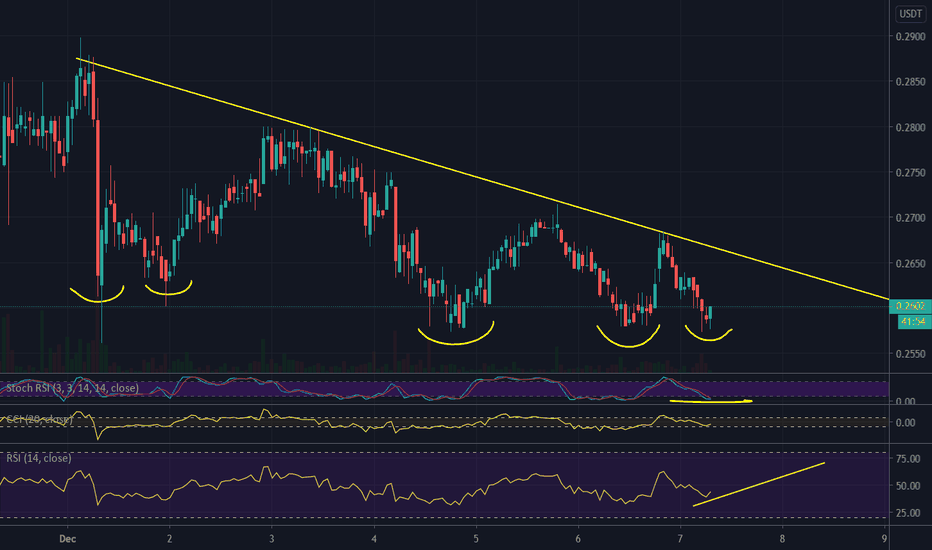Click the 0.2850 price axis label

[x=910, y=82]
